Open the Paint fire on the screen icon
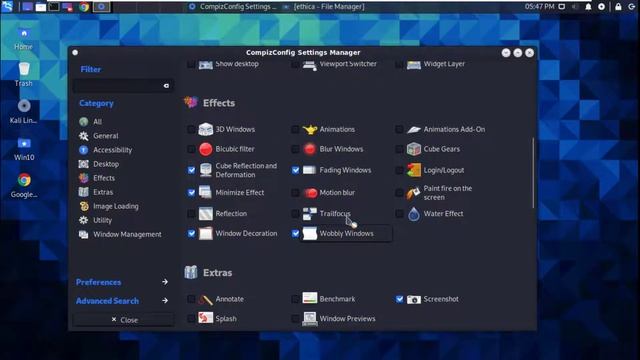The height and width of the screenshot is (360, 640). 413,193
